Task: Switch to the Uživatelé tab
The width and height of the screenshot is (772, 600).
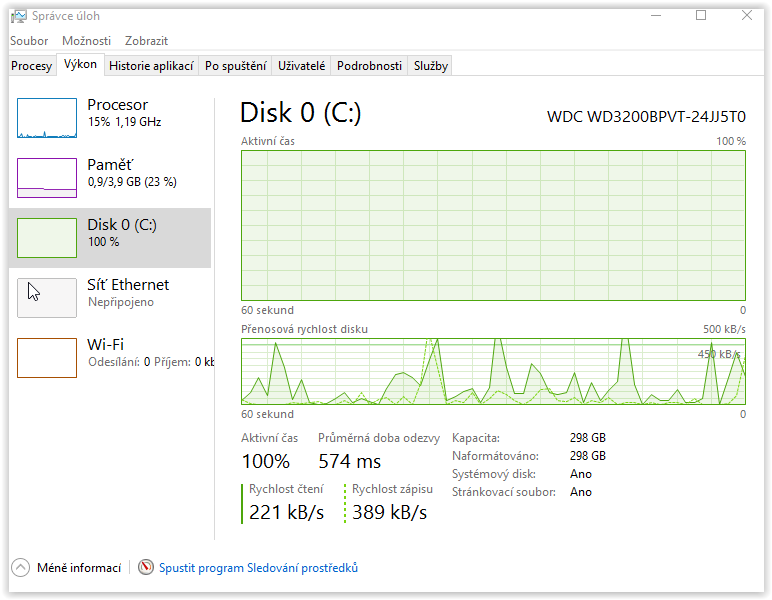Action: point(301,66)
